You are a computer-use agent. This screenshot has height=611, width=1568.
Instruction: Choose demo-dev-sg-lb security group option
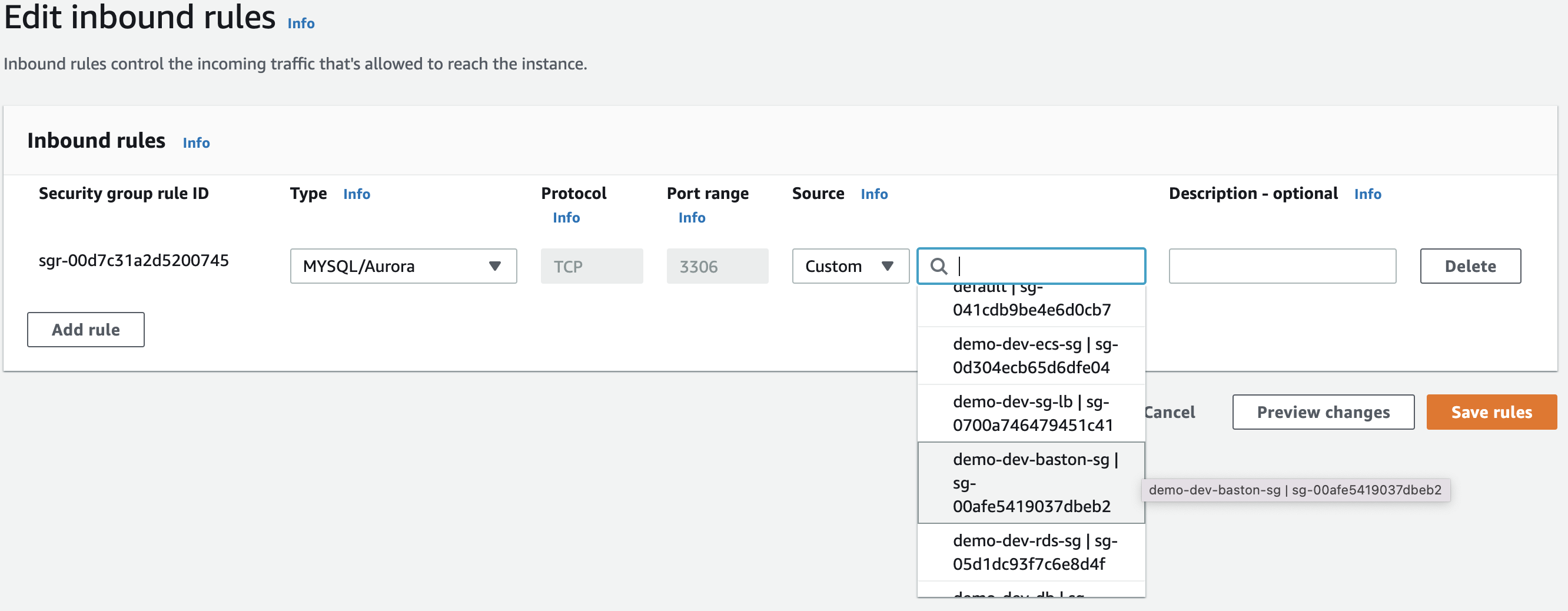[1031, 413]
